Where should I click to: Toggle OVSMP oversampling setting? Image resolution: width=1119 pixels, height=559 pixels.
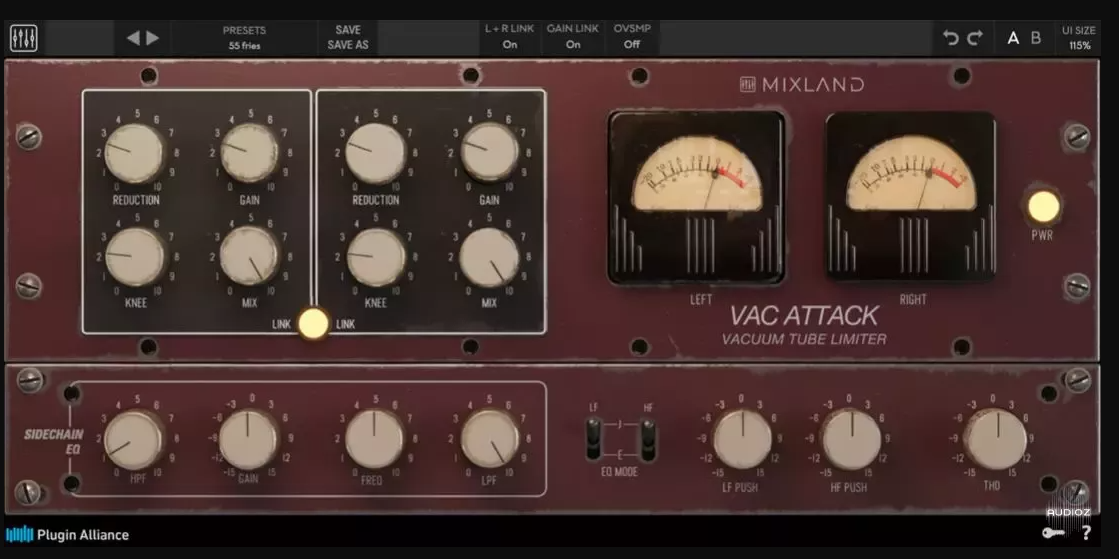[632, 37]
